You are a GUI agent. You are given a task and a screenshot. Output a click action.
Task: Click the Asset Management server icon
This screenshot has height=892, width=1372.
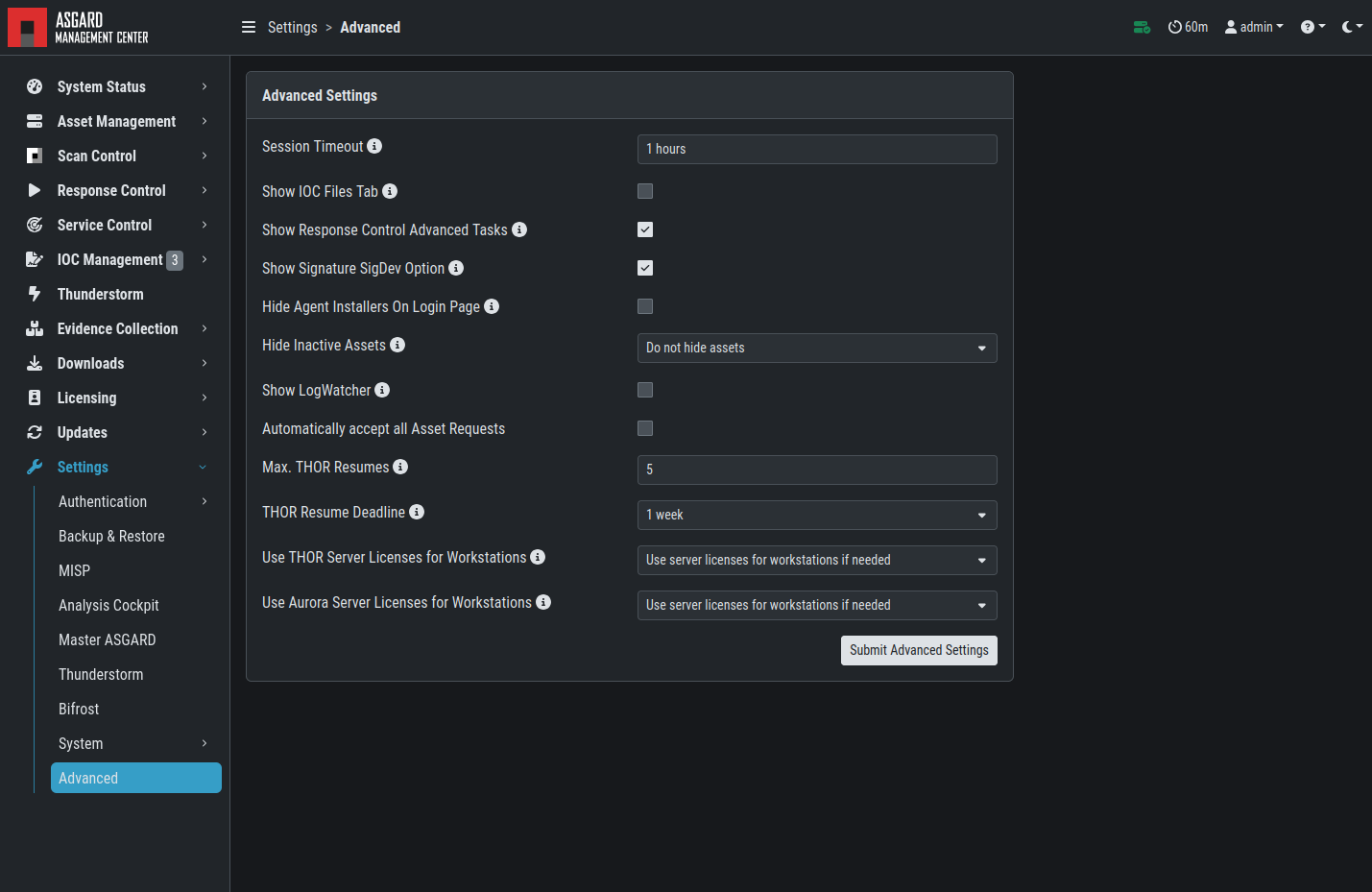(35, 121)
